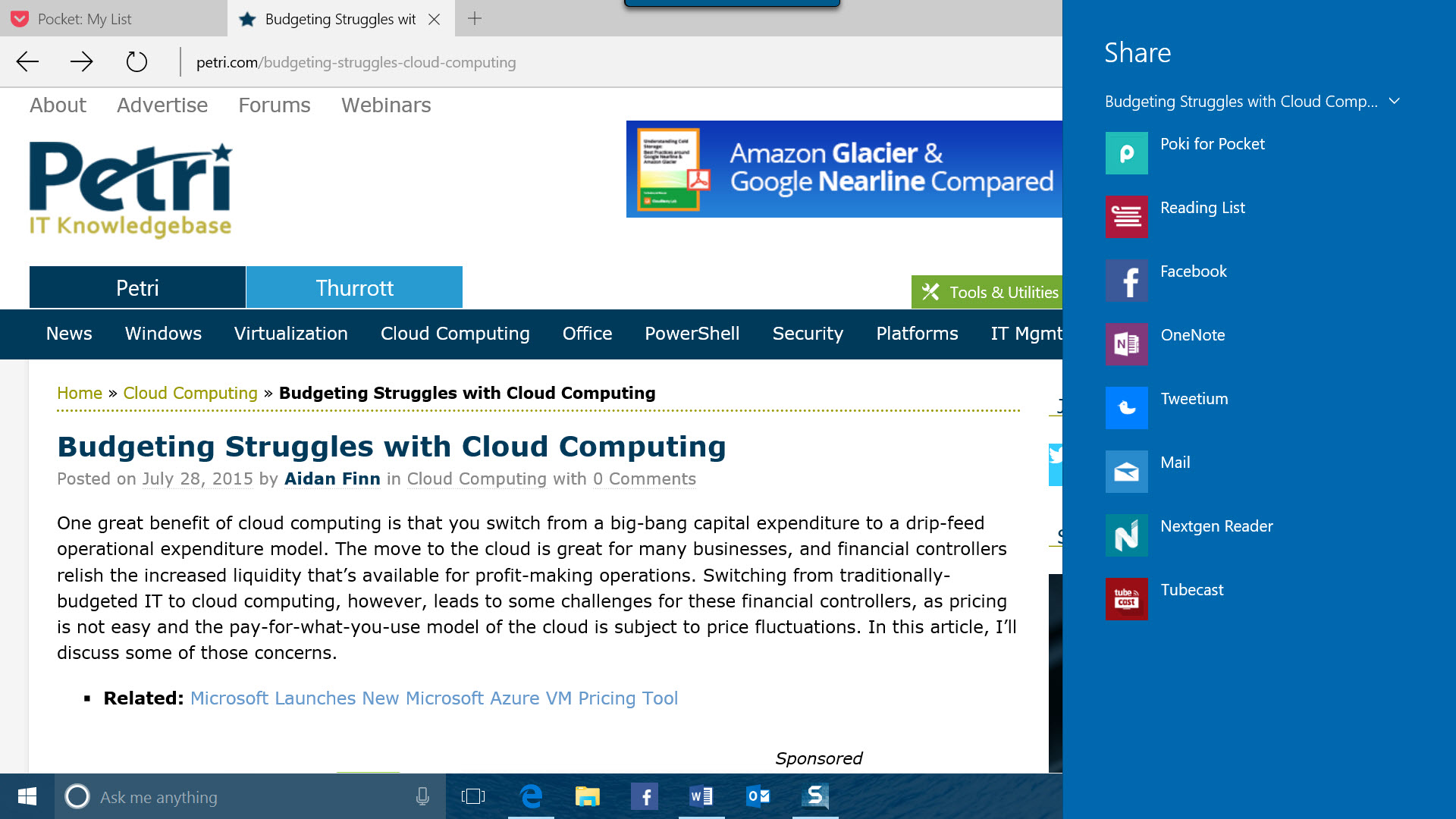Viewport: 1456px width, 819px height.
Task: Open Cloud Computing breadcrumb link
Action: [190, 393]
